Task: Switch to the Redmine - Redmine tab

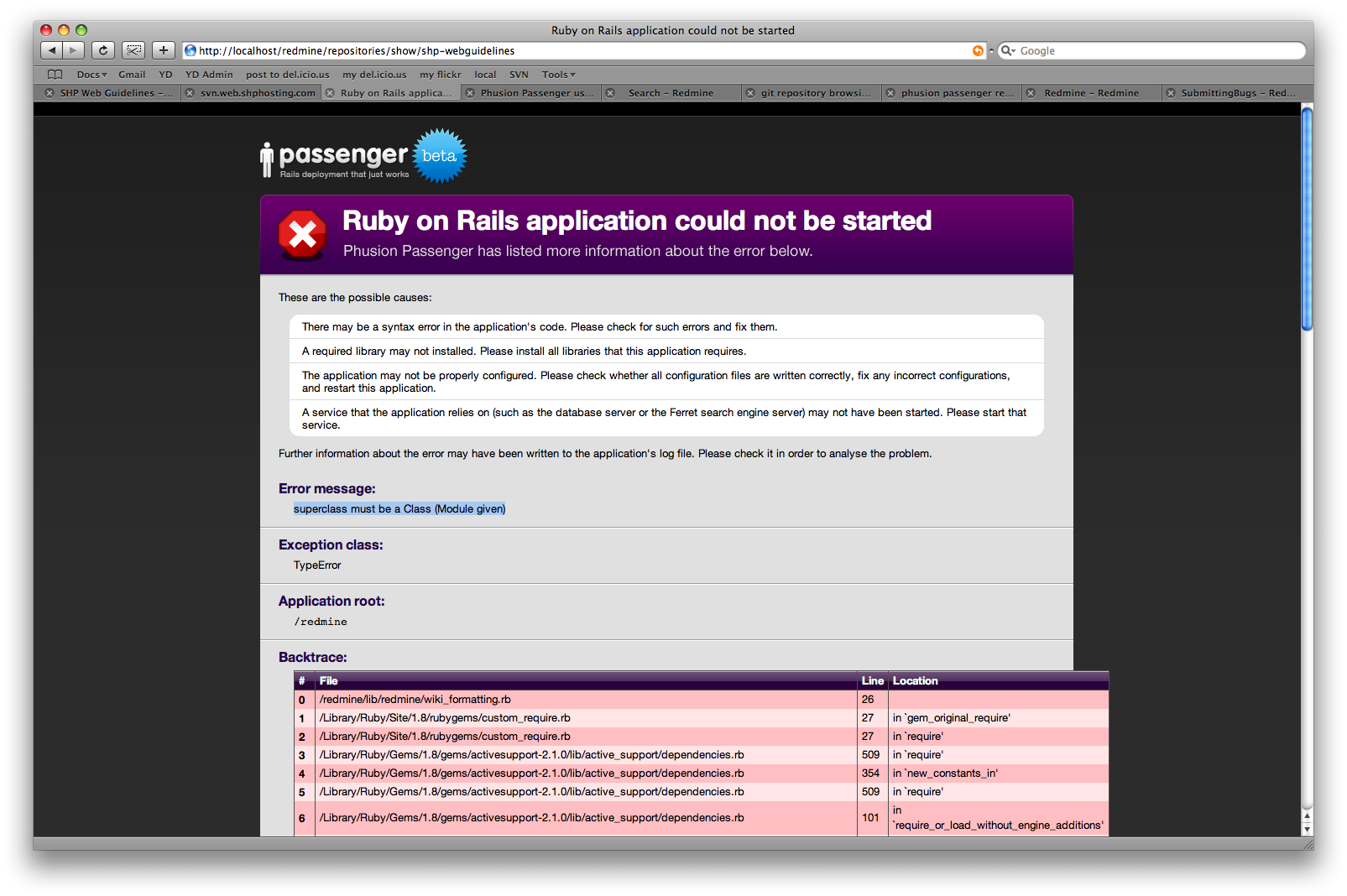Action: [1091, 93]
